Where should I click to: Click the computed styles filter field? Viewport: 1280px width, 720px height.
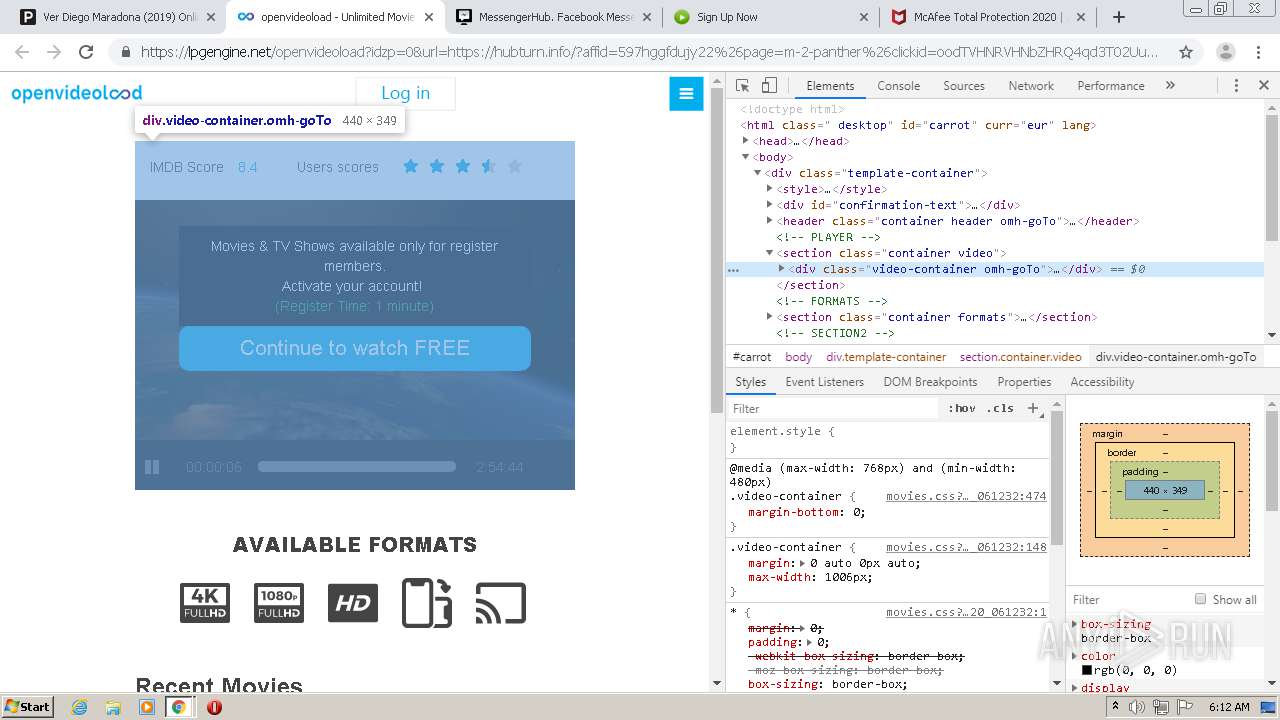pyautogui.click(x=1128, y=599)
